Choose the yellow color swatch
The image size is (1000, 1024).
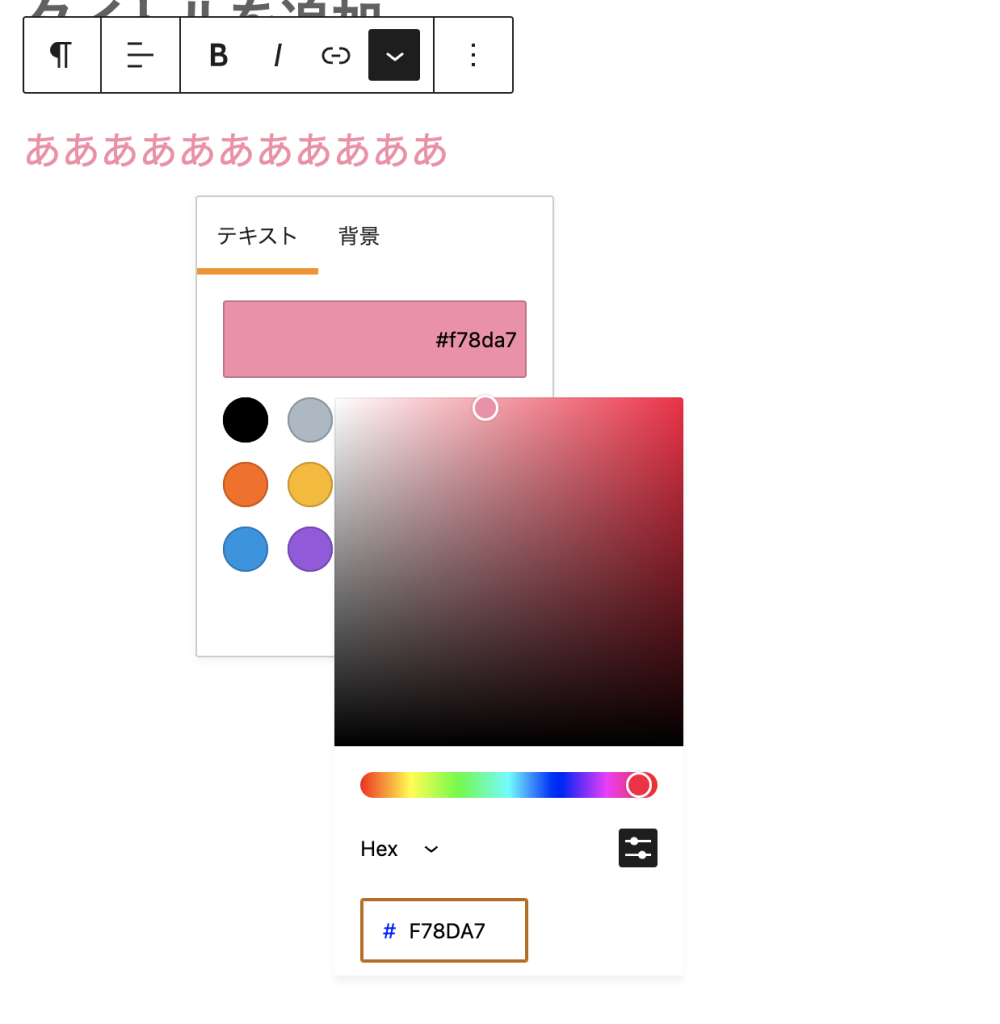point(310,485)
